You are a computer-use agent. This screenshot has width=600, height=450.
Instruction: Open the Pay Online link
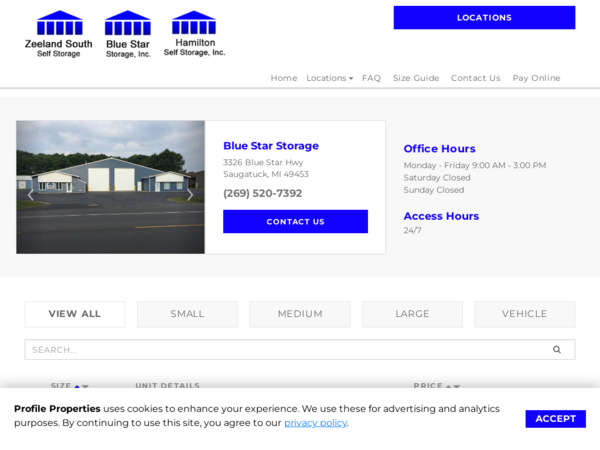coord(536,78)
